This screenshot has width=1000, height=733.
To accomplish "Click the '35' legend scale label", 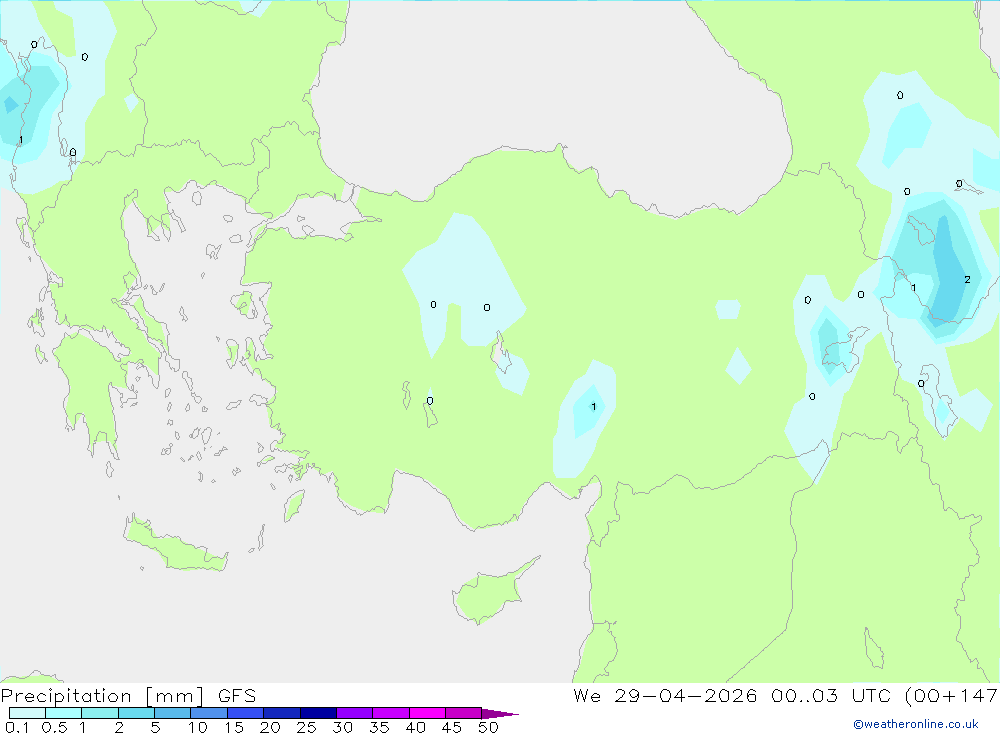I will pyautogui.click(x=379, y=727).
